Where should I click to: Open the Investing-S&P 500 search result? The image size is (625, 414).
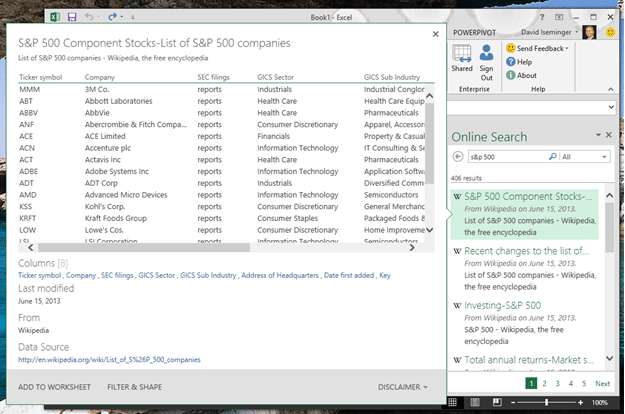pos(525,323)
